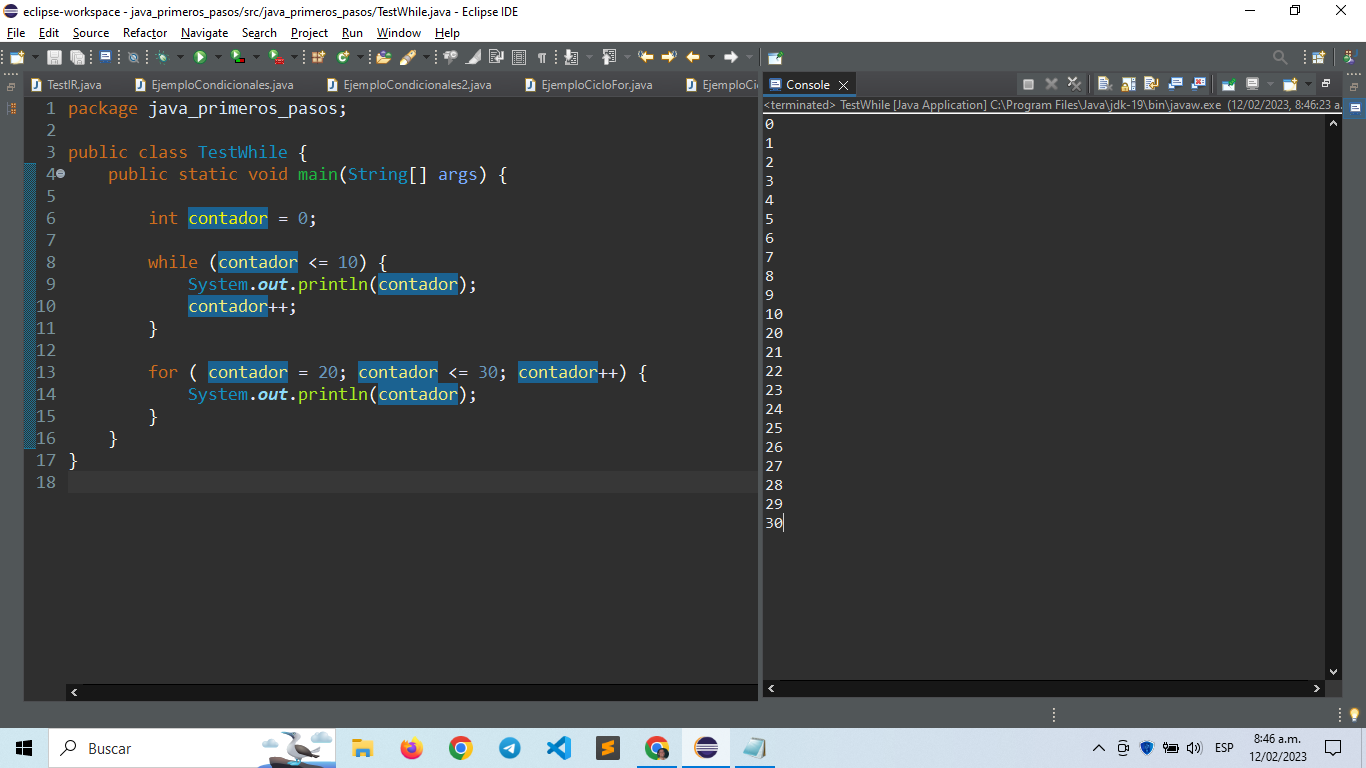1366x768 pixels.
Task: Click the Console vertical scrollbar down arrow
Action: (x=1333, y=672)
